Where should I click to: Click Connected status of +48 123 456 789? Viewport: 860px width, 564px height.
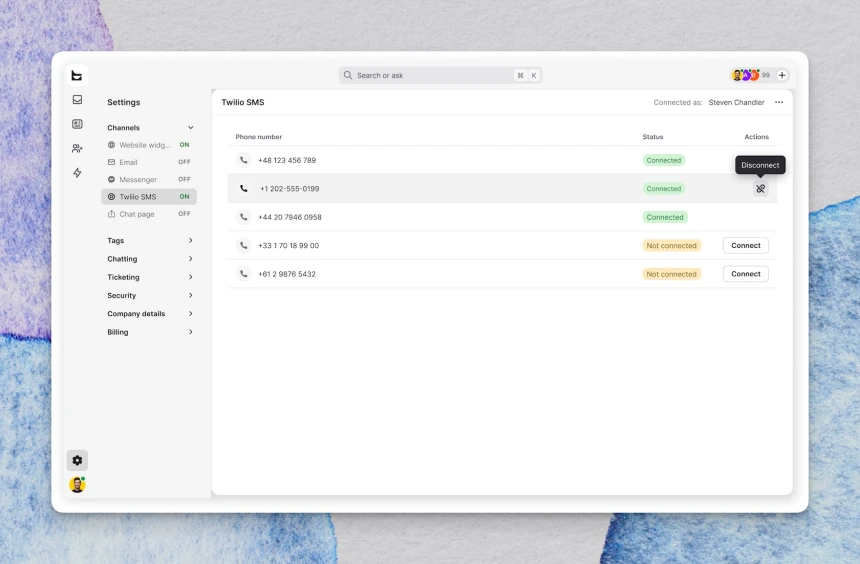pyautogui.click(x=664, y=160)
